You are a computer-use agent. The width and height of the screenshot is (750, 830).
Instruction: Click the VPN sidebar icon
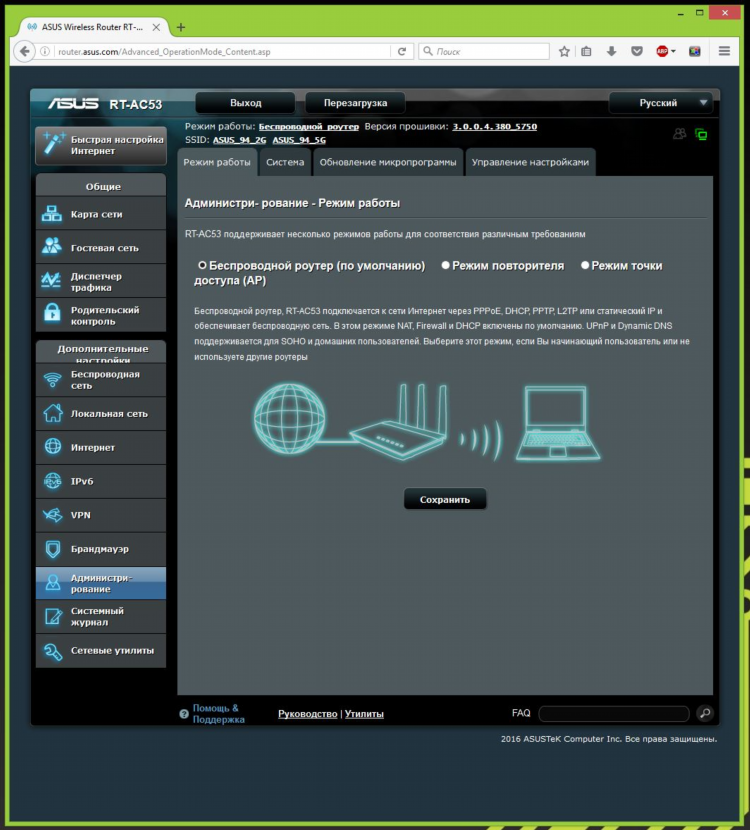pos(52,514)
